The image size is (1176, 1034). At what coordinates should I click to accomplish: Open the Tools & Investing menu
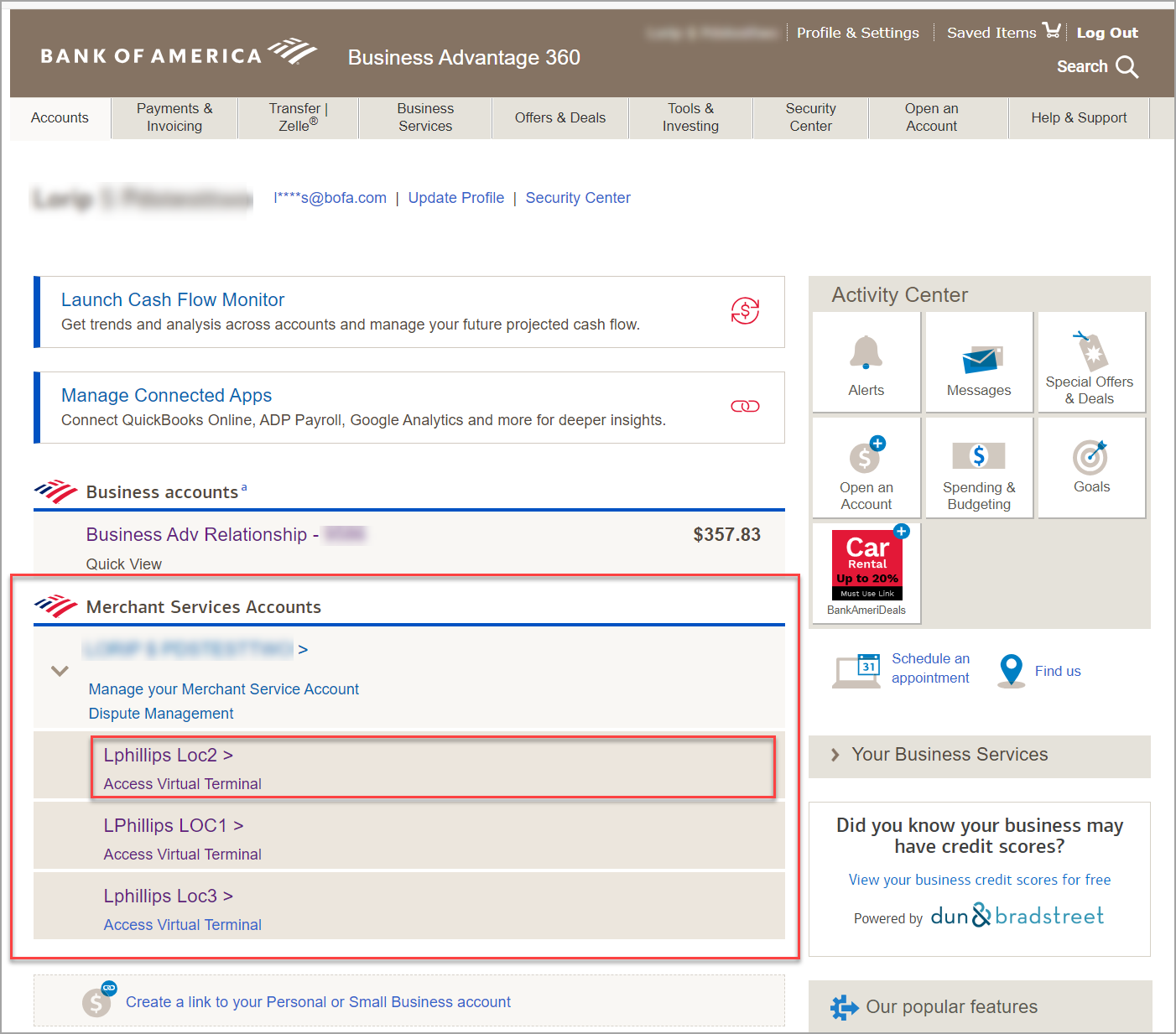click(690, 118)
